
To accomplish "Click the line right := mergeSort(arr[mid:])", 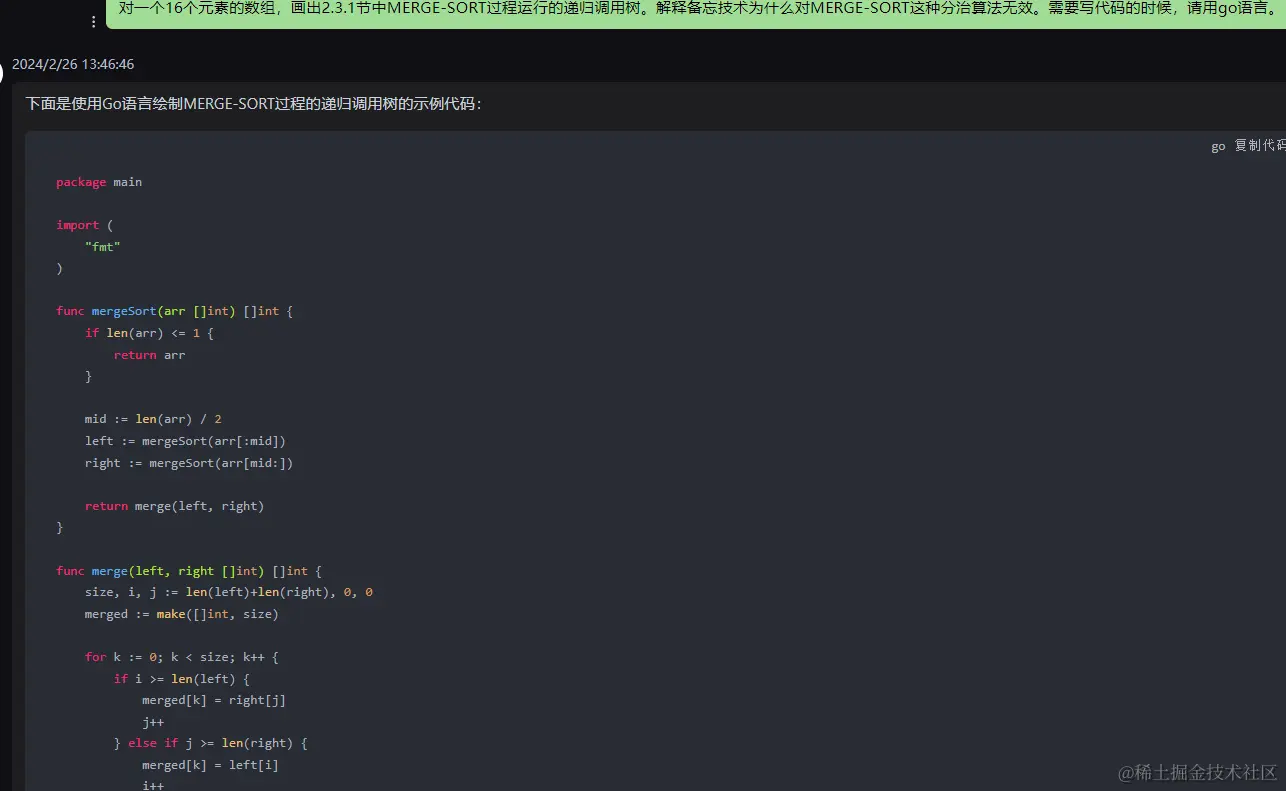I will [x=189, y=463].
